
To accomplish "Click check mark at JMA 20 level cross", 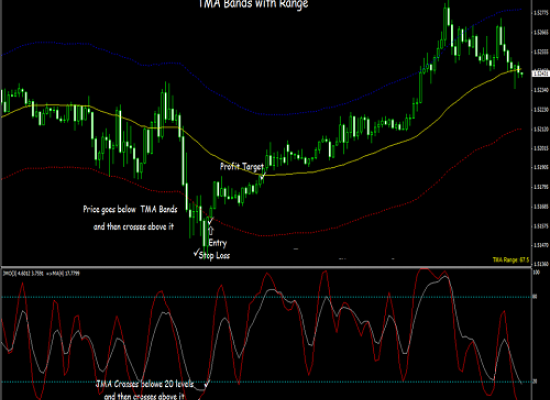I will (207, 384).
